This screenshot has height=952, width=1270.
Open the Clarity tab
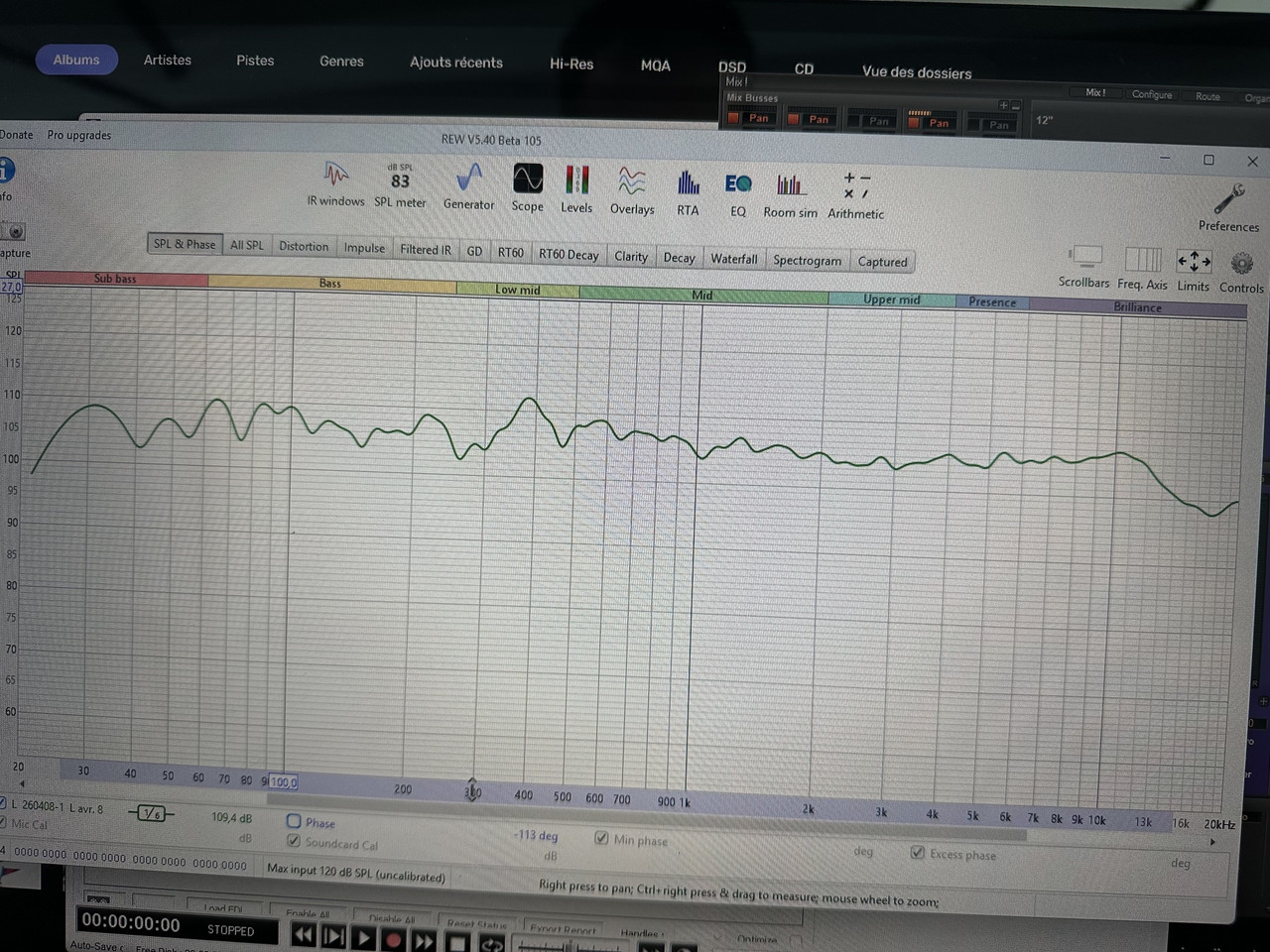pos(631,256)
